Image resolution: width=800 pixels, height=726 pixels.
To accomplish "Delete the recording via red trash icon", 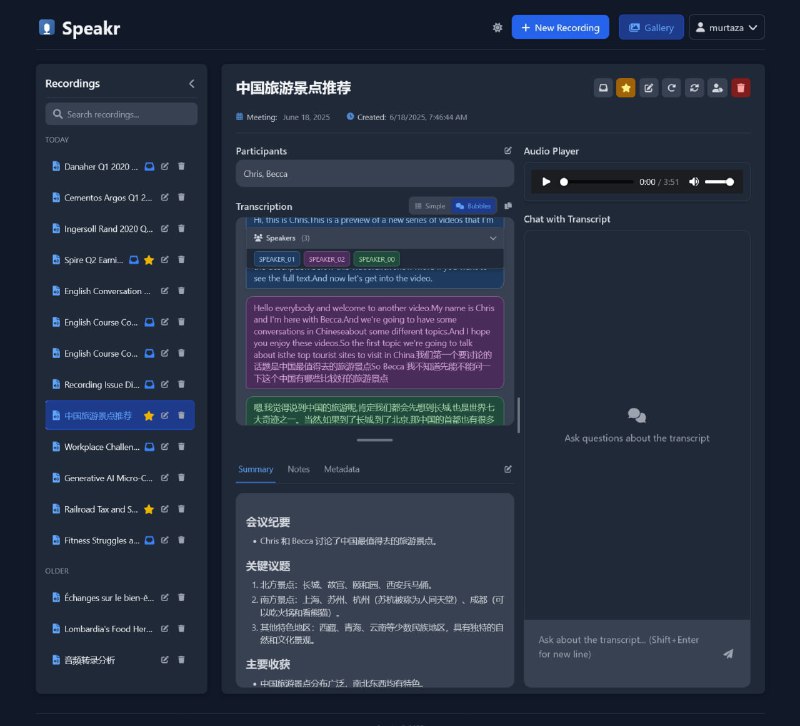I will 740,88.
